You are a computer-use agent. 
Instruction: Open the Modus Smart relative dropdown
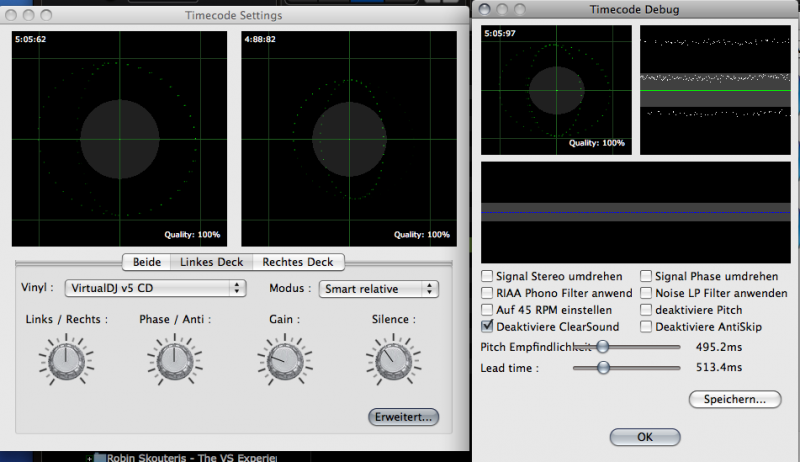click(378, 289)
